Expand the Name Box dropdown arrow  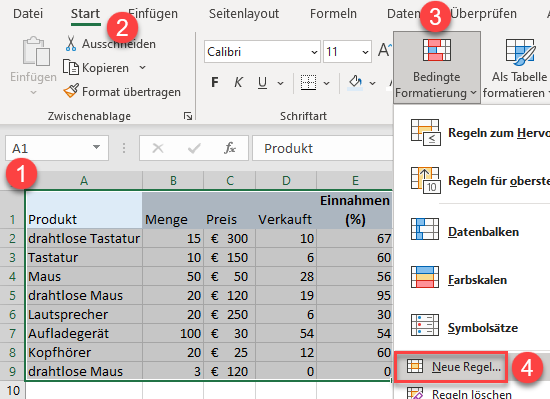[96, 148]
